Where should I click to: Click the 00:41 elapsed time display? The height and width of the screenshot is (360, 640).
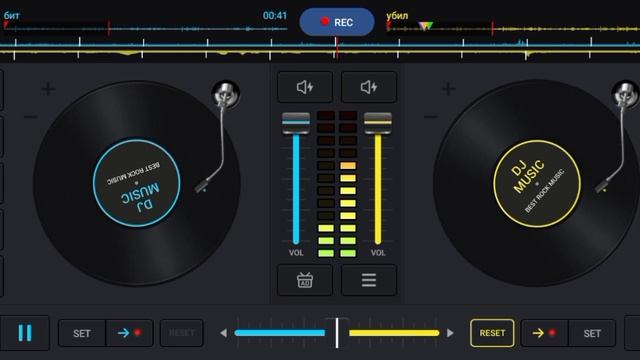[275, 16]
